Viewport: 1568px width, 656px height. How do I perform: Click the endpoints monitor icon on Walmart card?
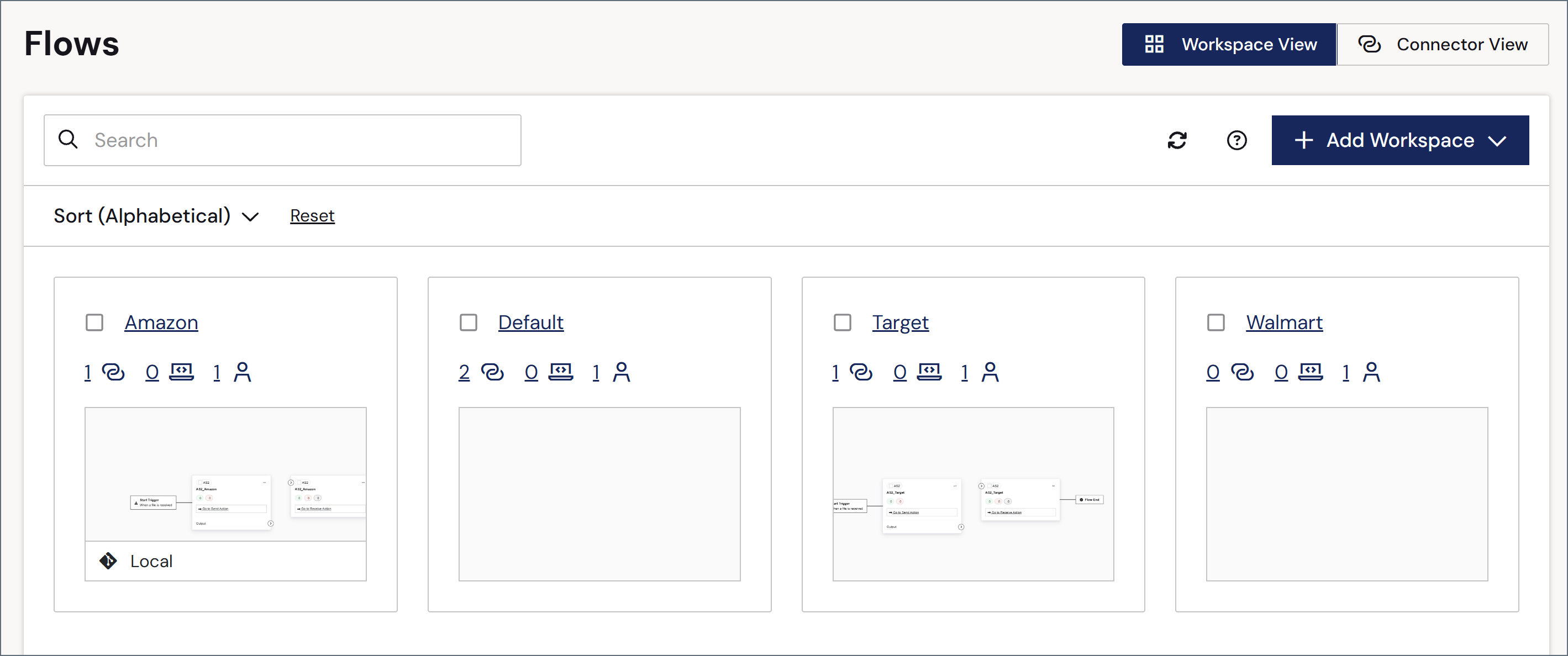1311,372
